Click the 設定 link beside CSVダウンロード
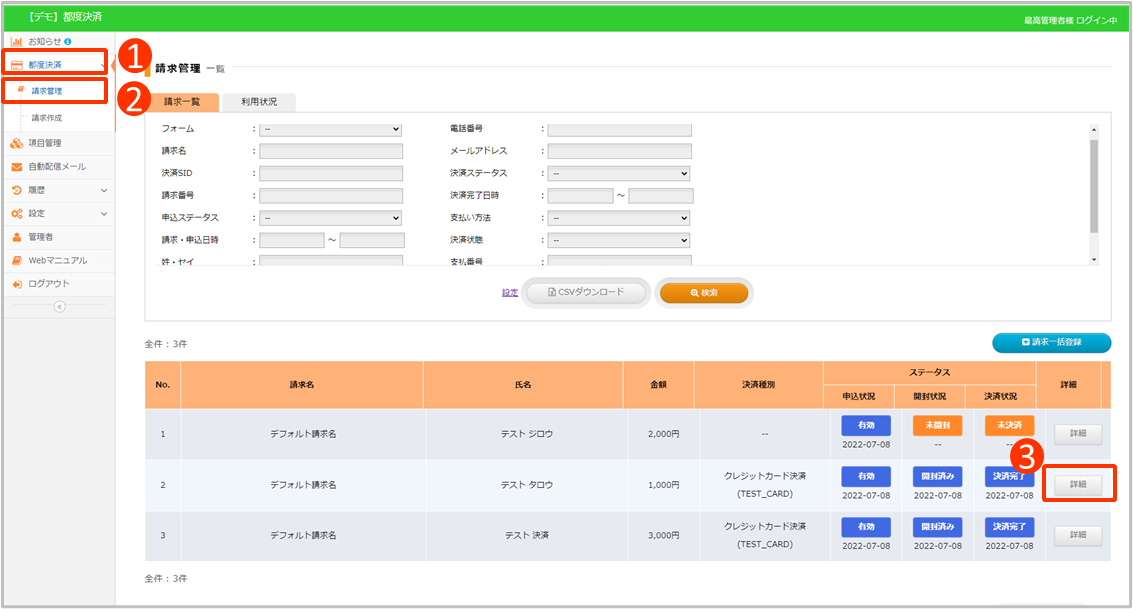This screenshot has height=609, width=1133. coord(510,293)
